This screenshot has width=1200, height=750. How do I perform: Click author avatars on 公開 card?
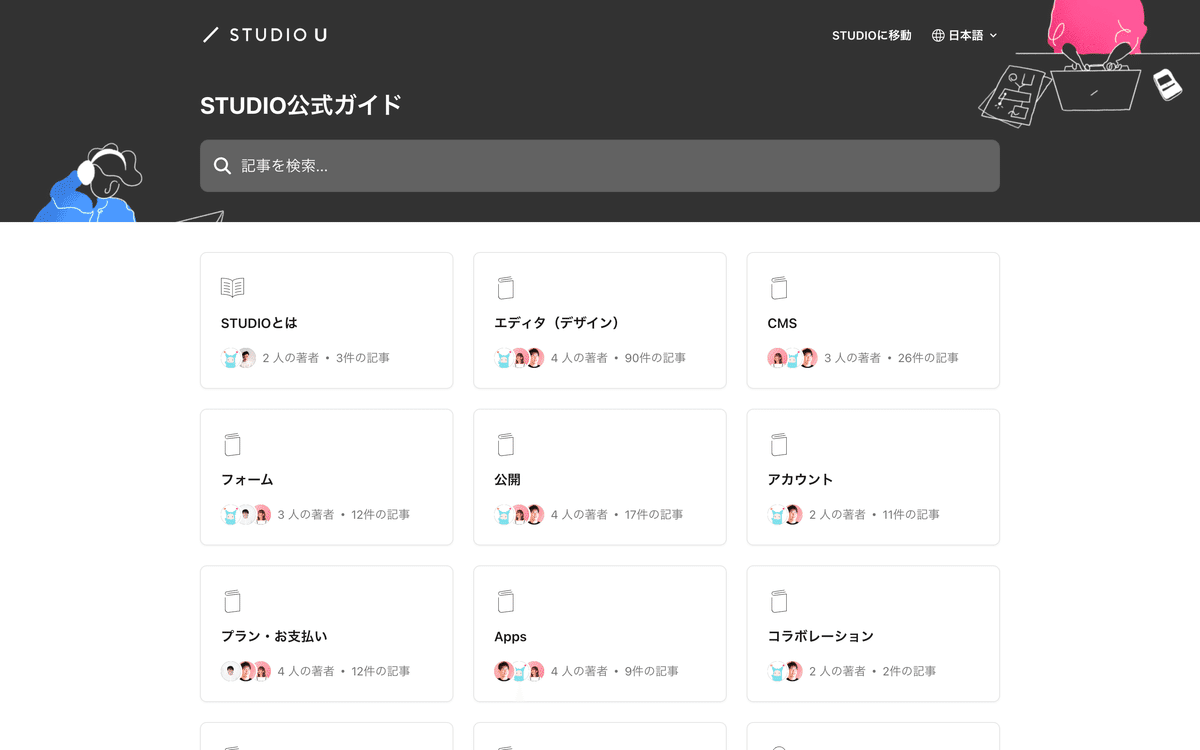pyautogui.click(x=519, y=515)
